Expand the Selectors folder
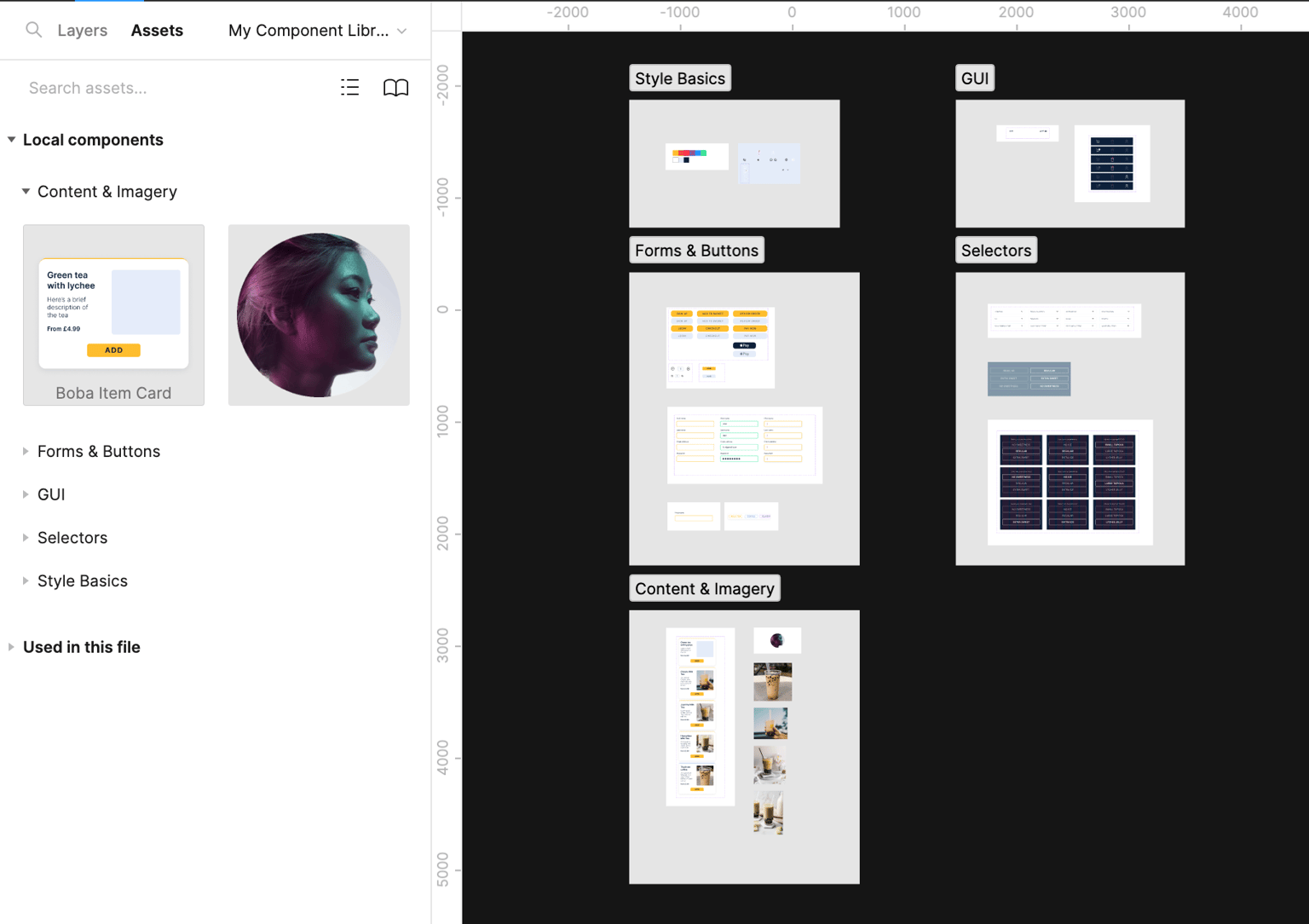The height and width of the screenshot is (924, 1309). 26,538
